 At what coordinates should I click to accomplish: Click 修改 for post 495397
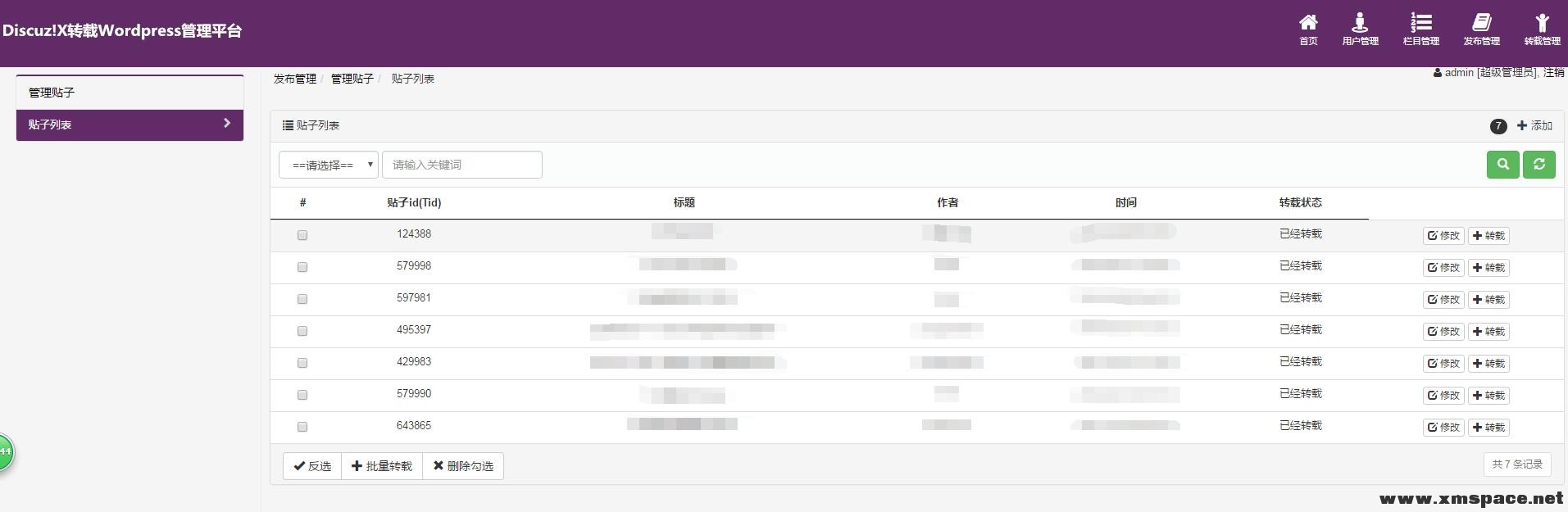[1443, 332]
